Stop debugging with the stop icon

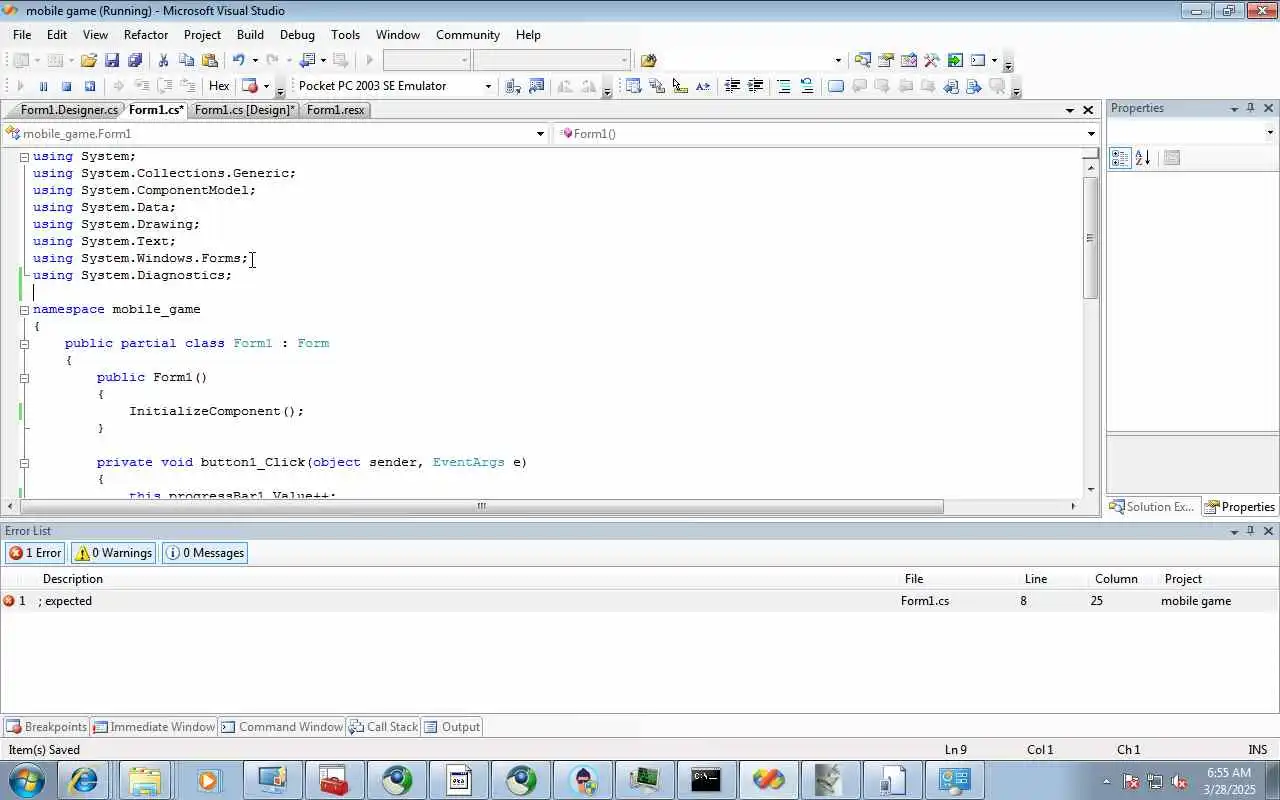[66, 86]
